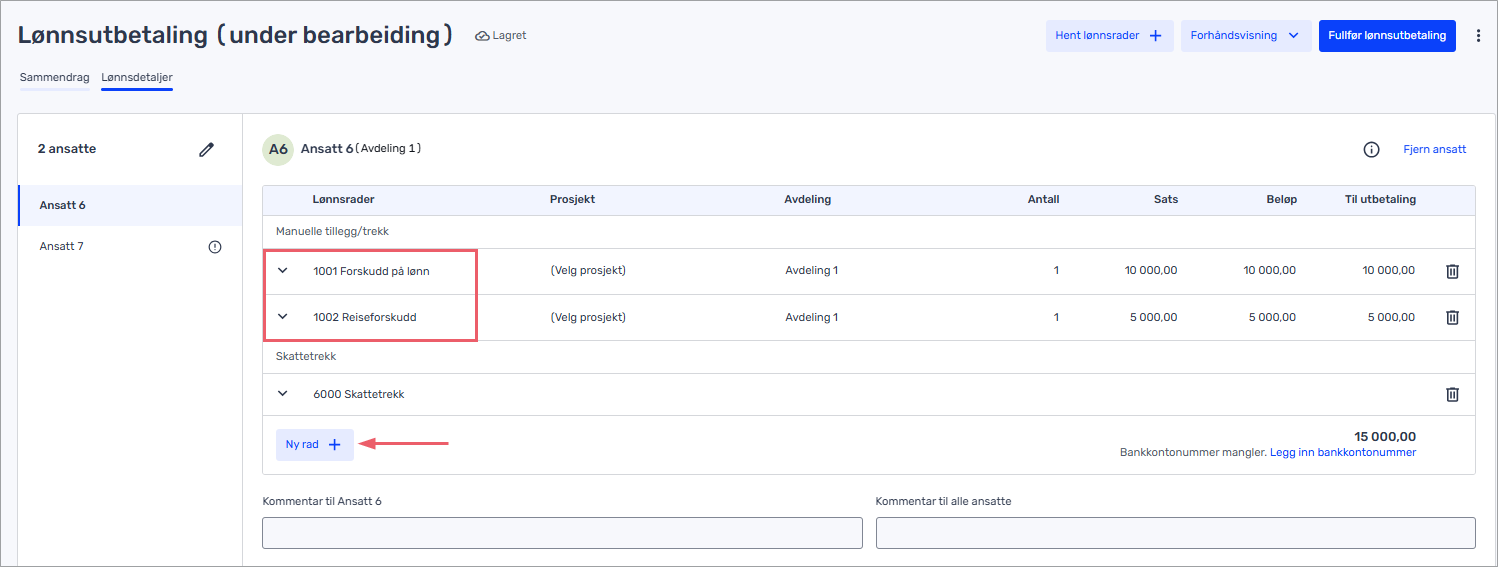This screenshot has height=567, width=1498.
Task: Click the A6 employee avatar
Action: (278, 149)
